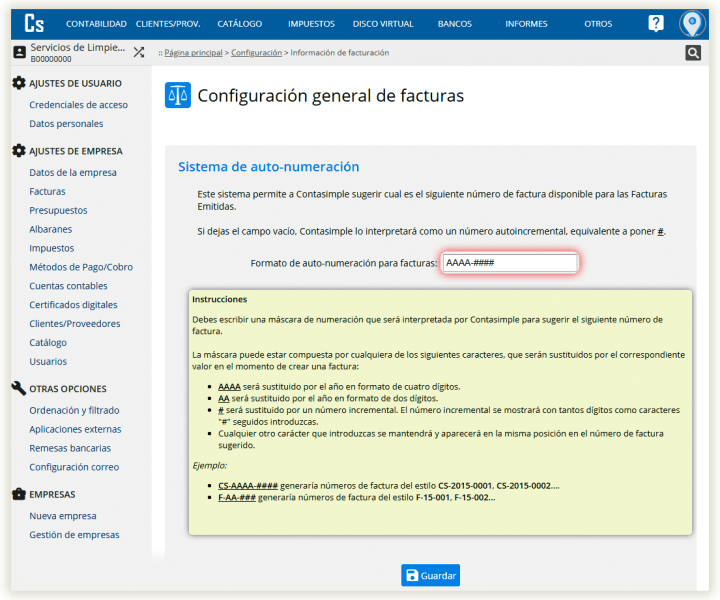720x600 pixels.
Task: Open the Informes menu
Action: tap(526, 24)
